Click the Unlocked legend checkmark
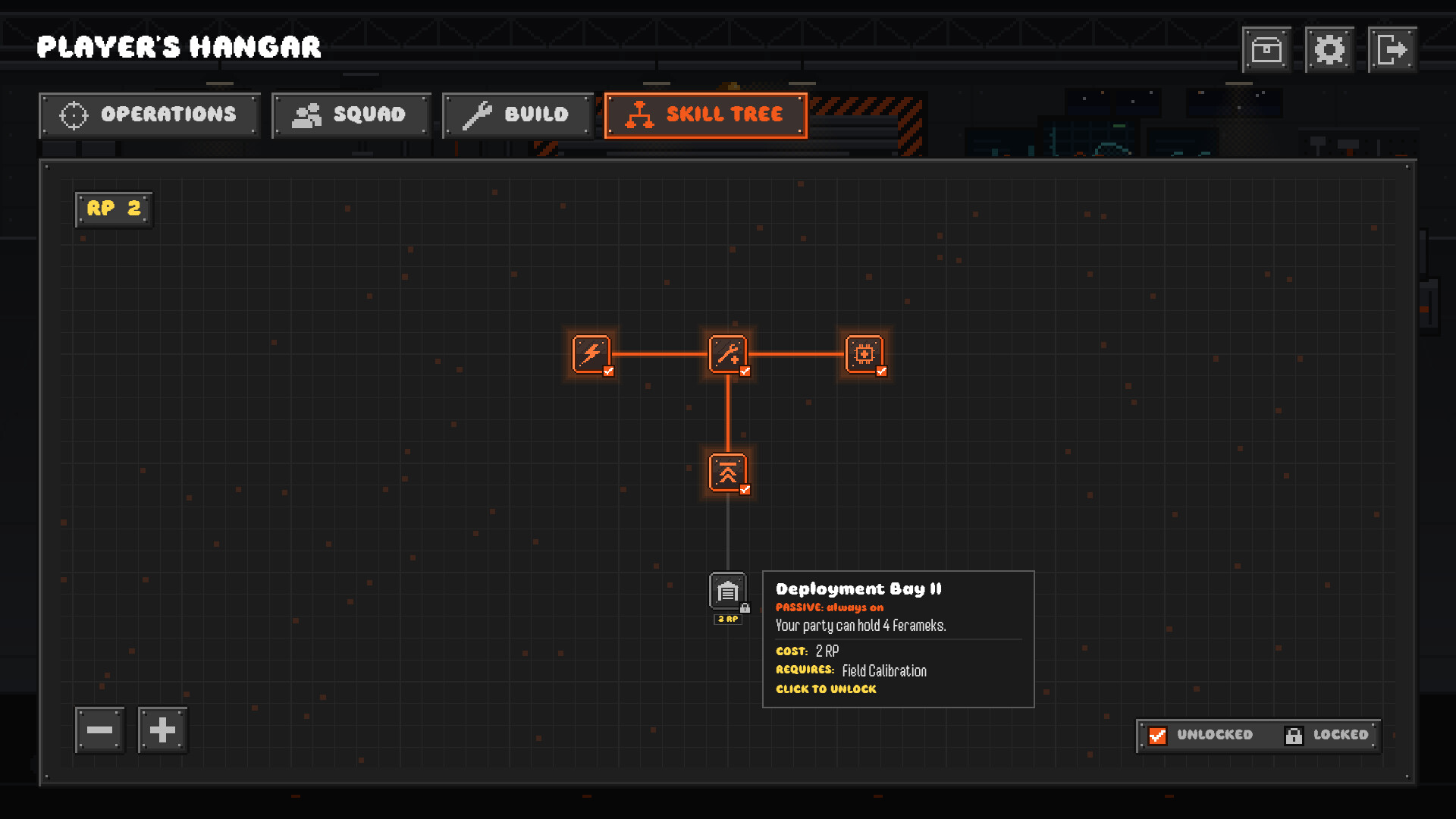The image size is (1456, 819). tap(1157, 735)
